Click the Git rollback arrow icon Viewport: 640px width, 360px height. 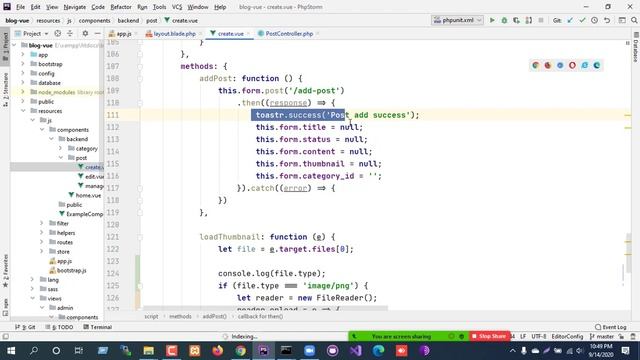coord(607,20)
